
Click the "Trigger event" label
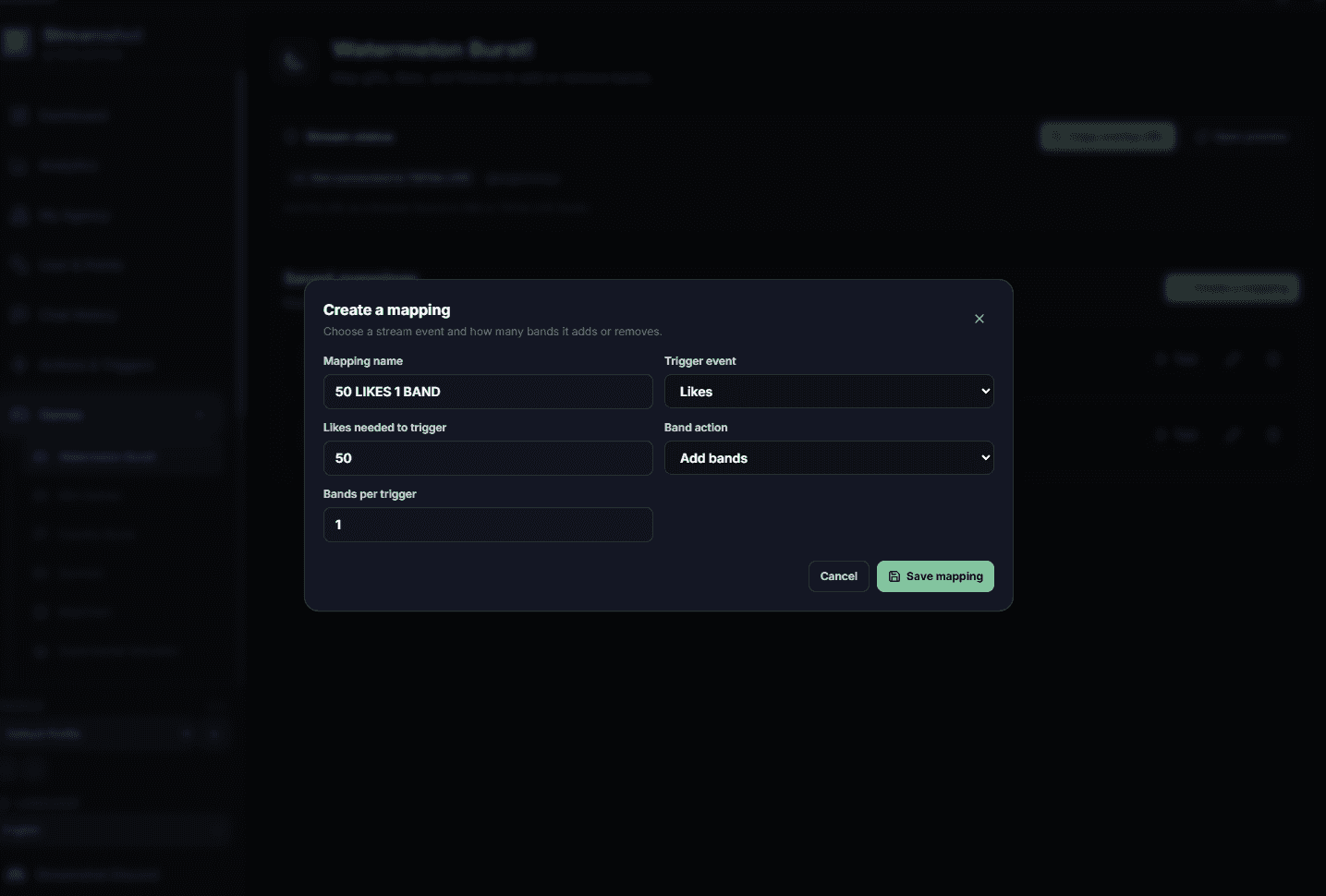tap(700, 361)
